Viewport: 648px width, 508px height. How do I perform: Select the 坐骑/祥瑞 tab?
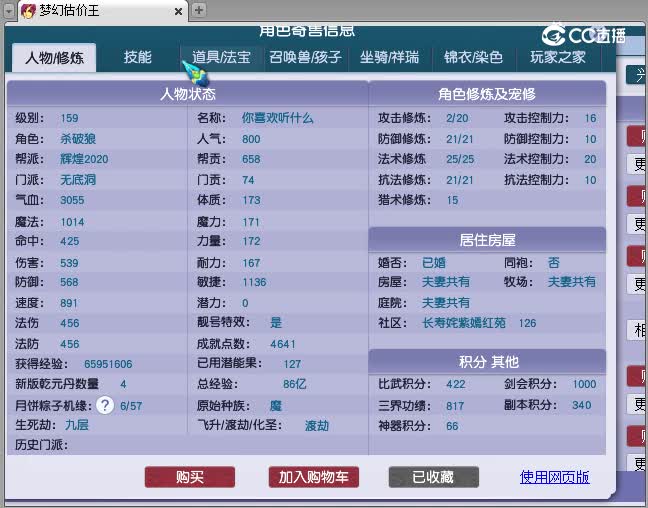[389, 57]
